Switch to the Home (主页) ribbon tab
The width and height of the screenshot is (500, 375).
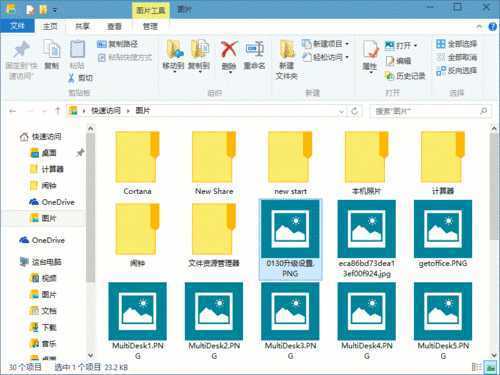pyautogui.click(x=50, y=26)
